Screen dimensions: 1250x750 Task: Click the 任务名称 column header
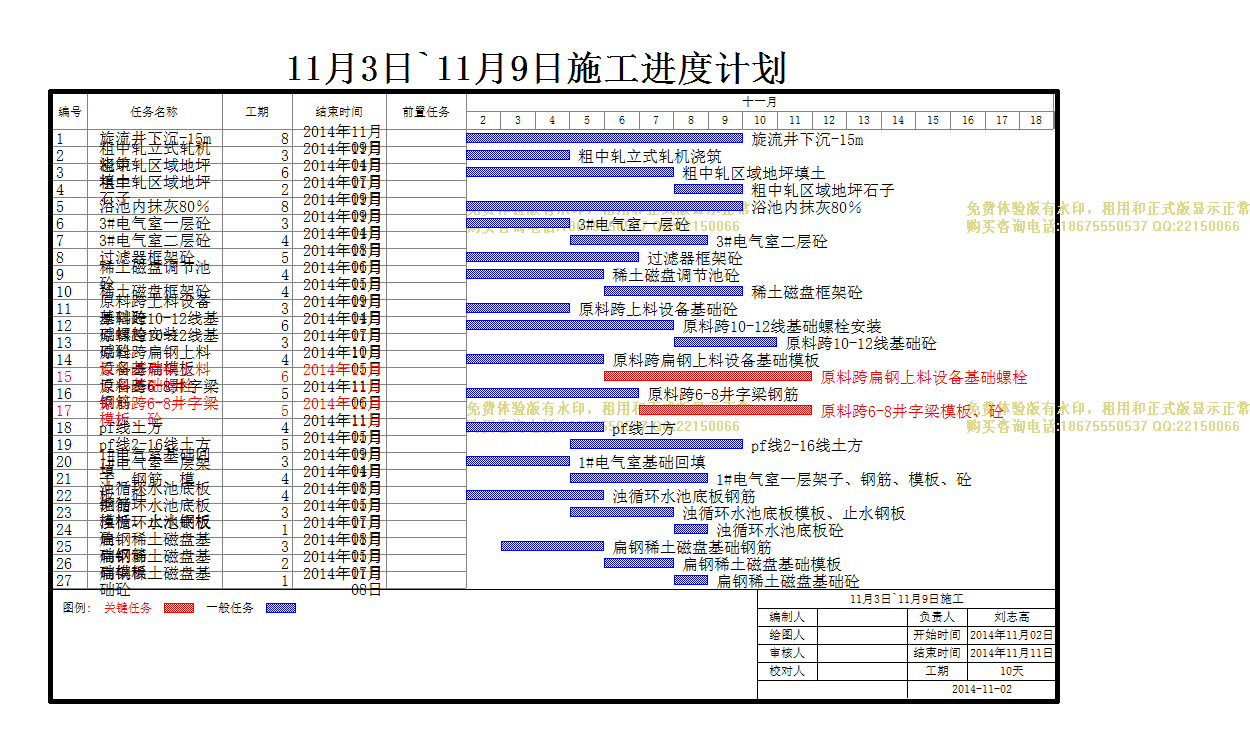point(154,112)
